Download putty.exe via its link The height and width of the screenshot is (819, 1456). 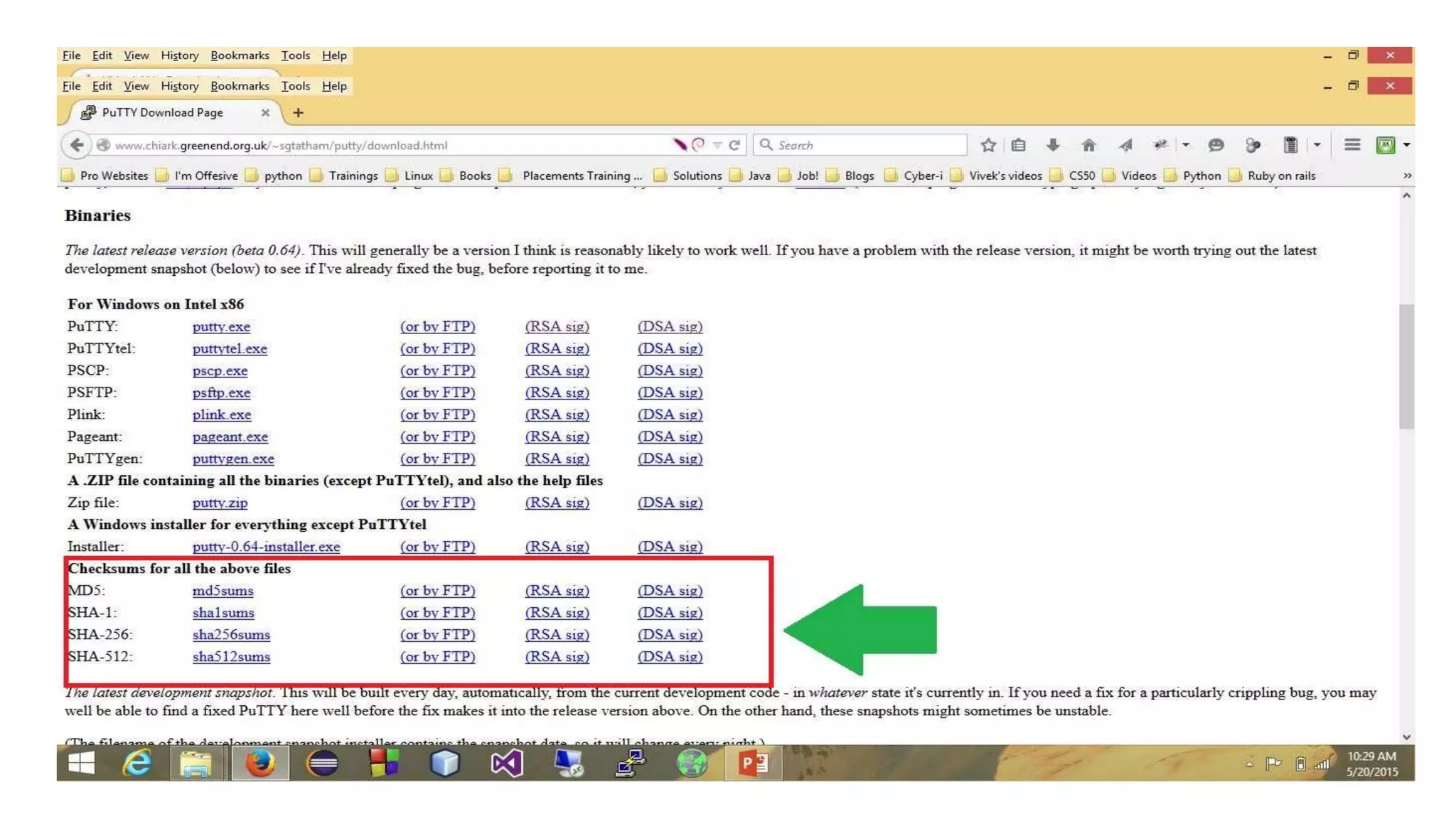coord(221,327)
